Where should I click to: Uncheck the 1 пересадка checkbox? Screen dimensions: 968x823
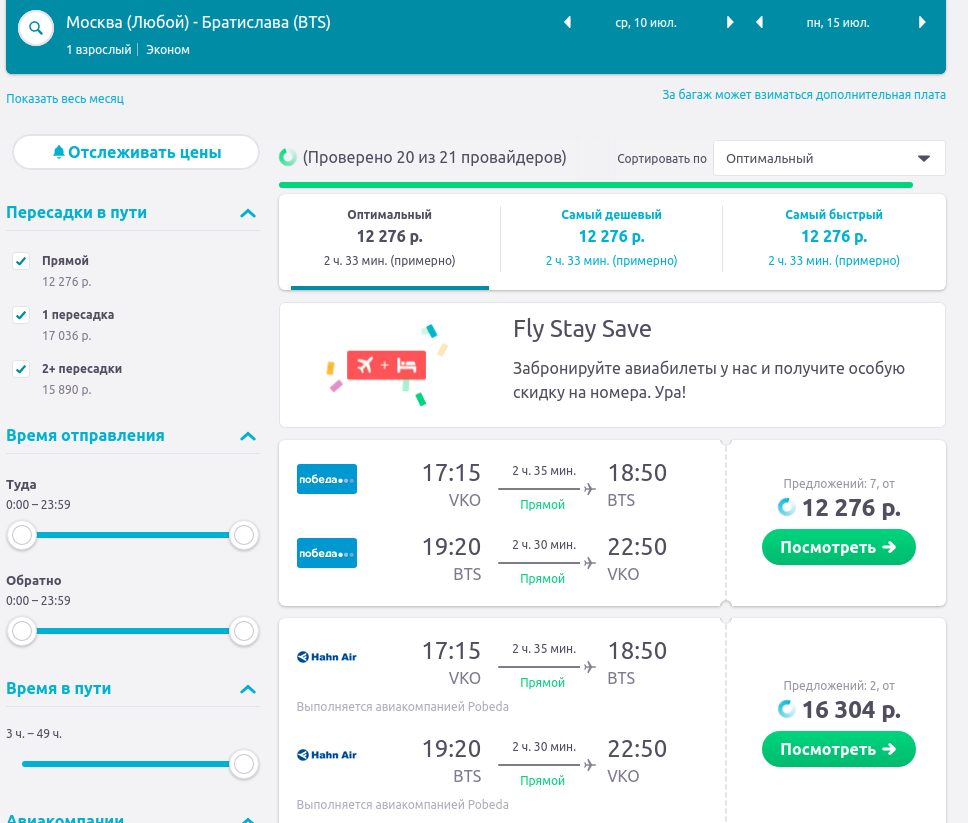(21, 315)
